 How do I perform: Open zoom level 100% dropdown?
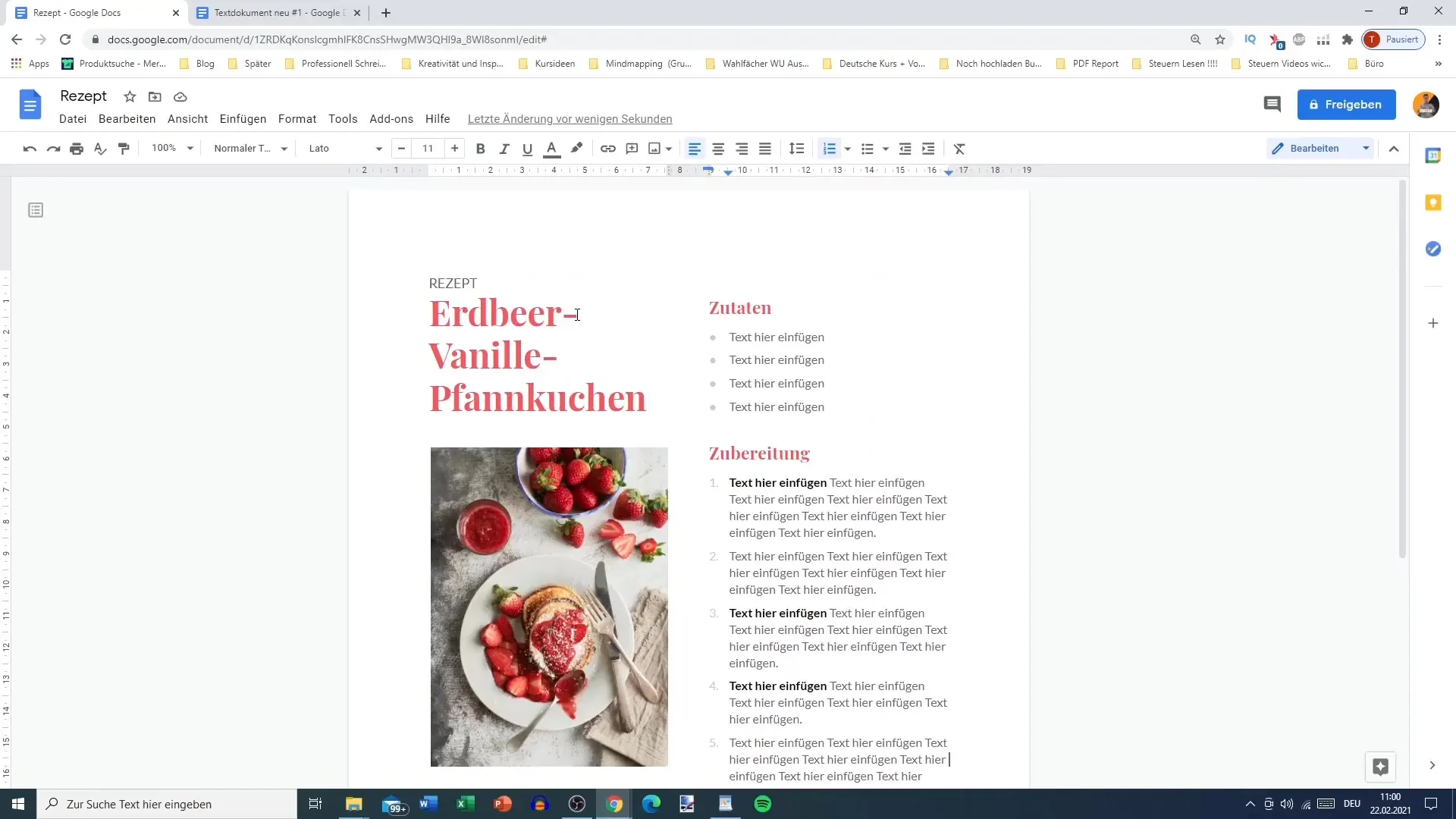pos(172,149)
